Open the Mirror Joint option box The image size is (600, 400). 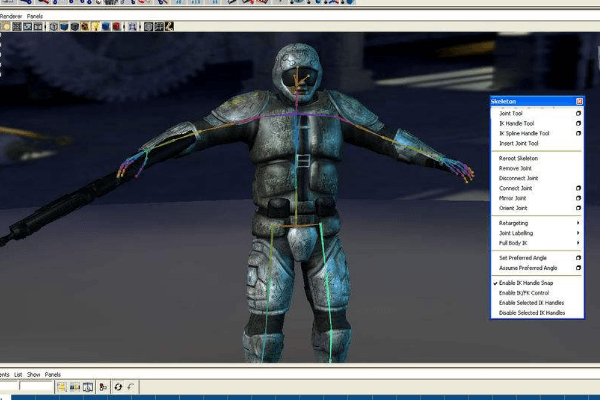coord(578,198)
